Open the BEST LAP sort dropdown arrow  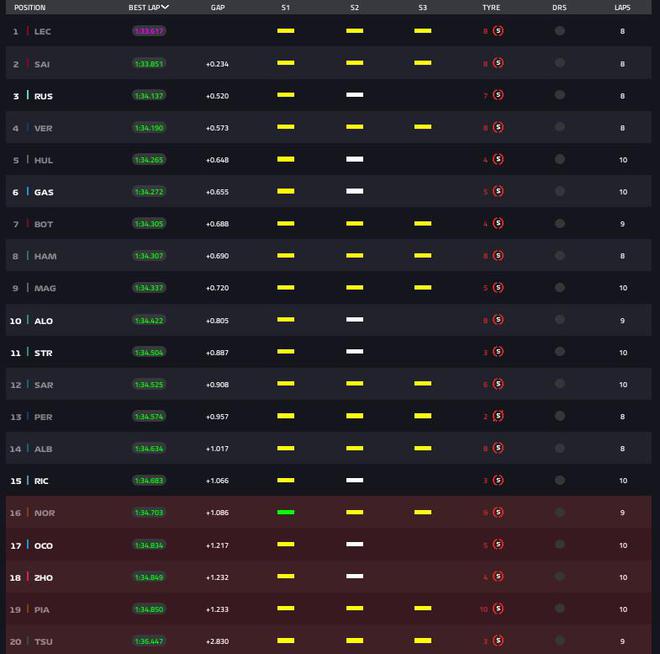pos(165,7)
